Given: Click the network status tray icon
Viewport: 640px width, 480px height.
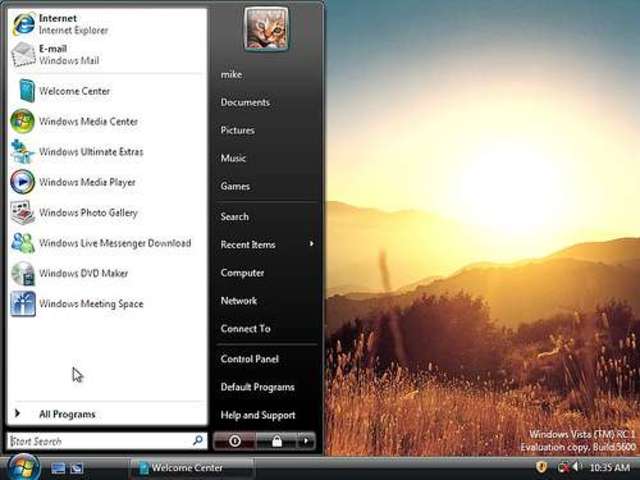Looking at the screenshot, I should [563, 467].
